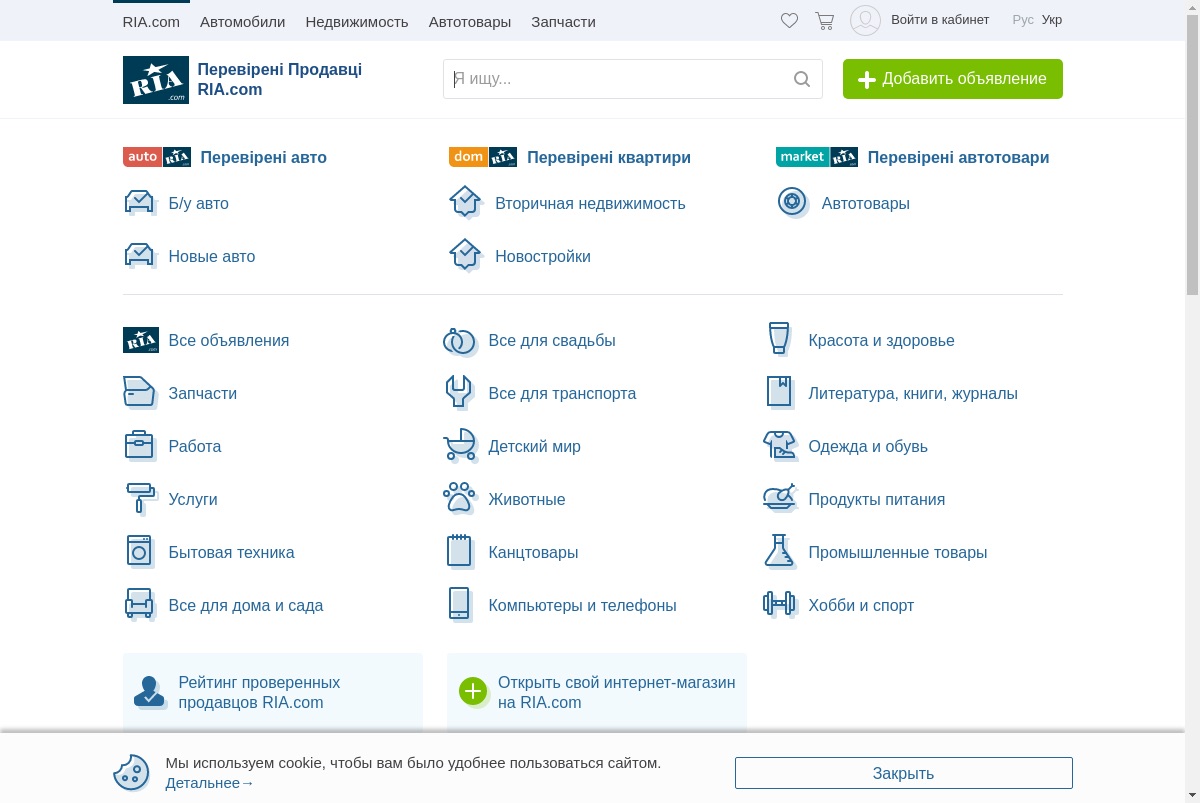Viewport: 1200px width, 803px height.
Task: Click the car door icon for Запчасти
Action: pos(140,393)
